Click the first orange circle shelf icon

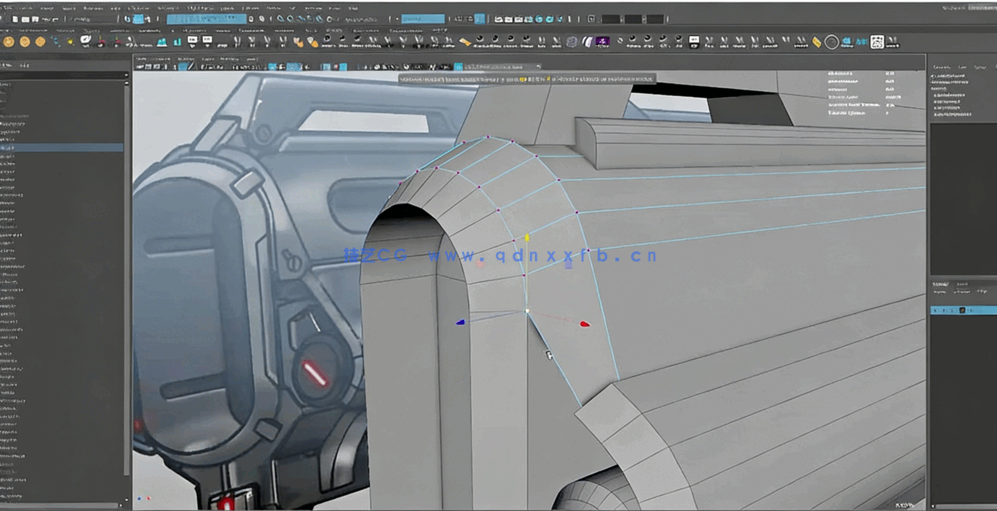9,42
